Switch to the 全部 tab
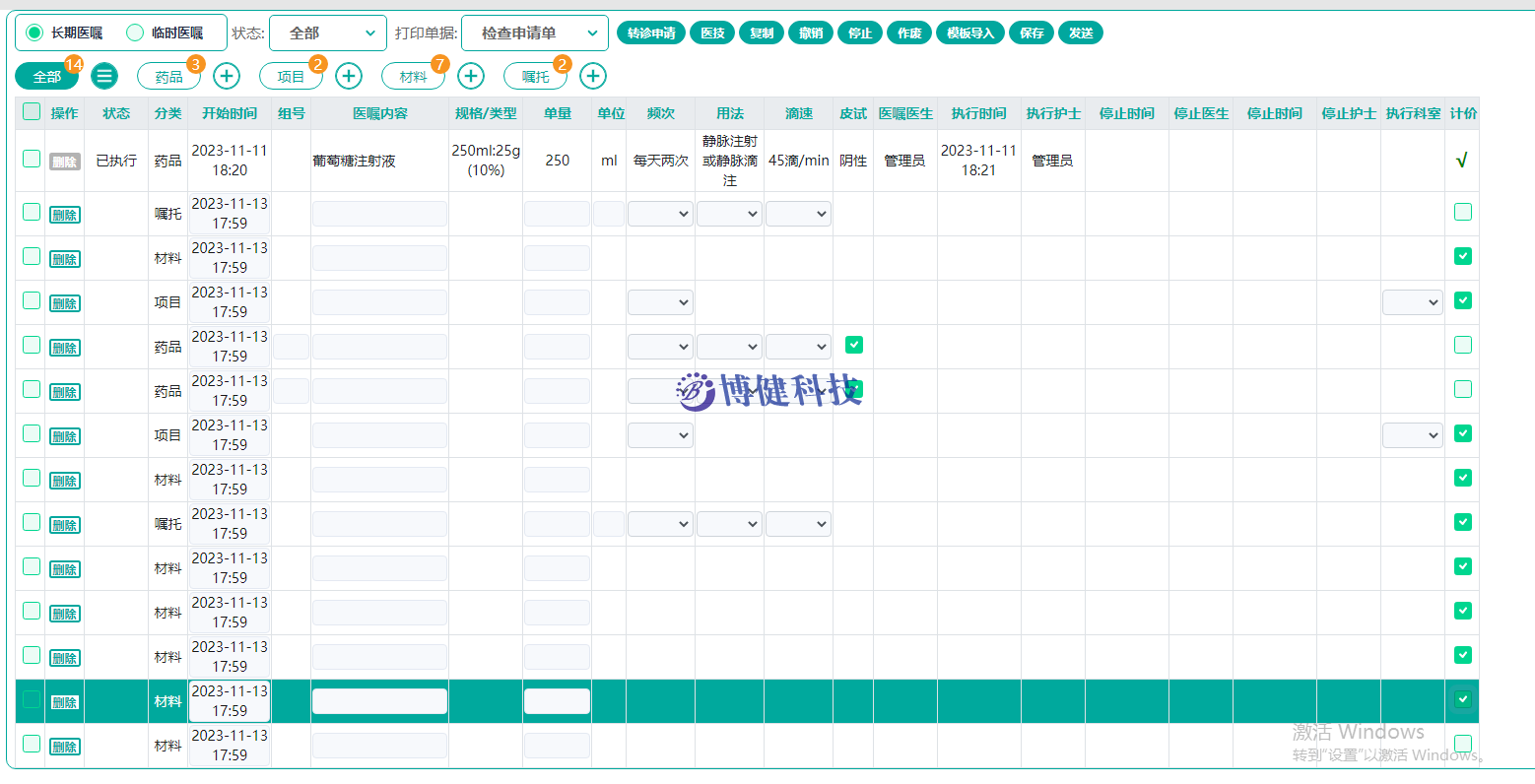The image size is (1535, 784). click(x=46, y=76)
